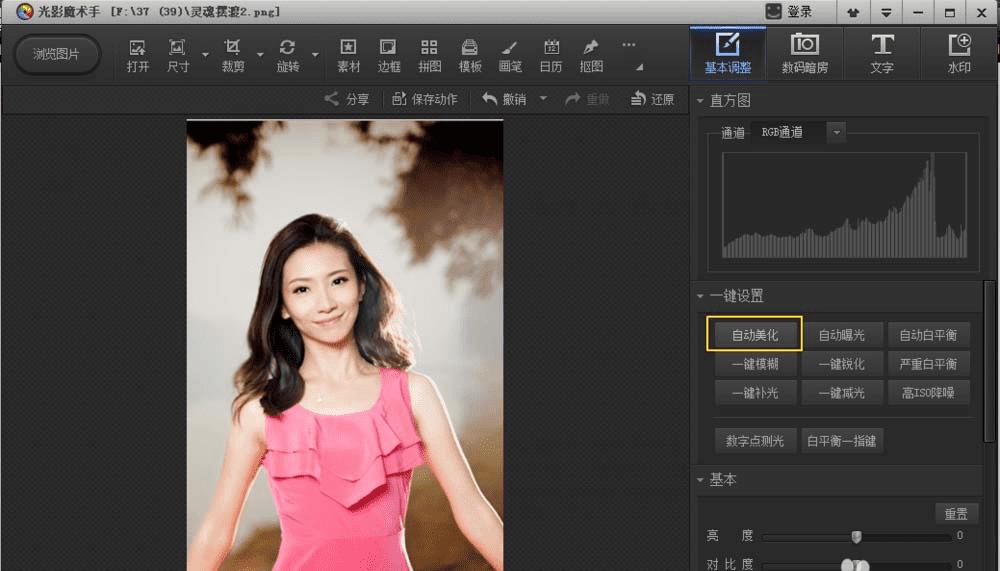Screen dimensions: 1000x571
Task: Click the 登录 login button in title bar
Action: click(x=788, y=12)
